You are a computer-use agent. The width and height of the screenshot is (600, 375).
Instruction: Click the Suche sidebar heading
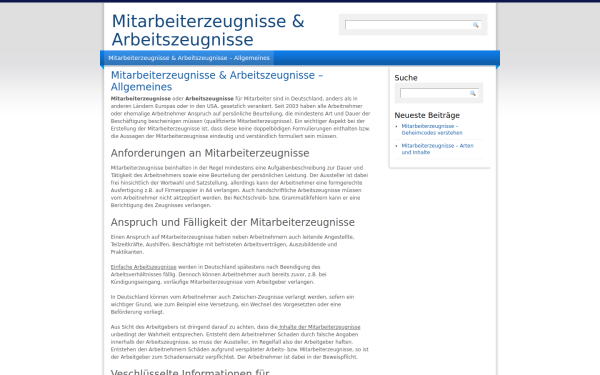tap(406, 78)
